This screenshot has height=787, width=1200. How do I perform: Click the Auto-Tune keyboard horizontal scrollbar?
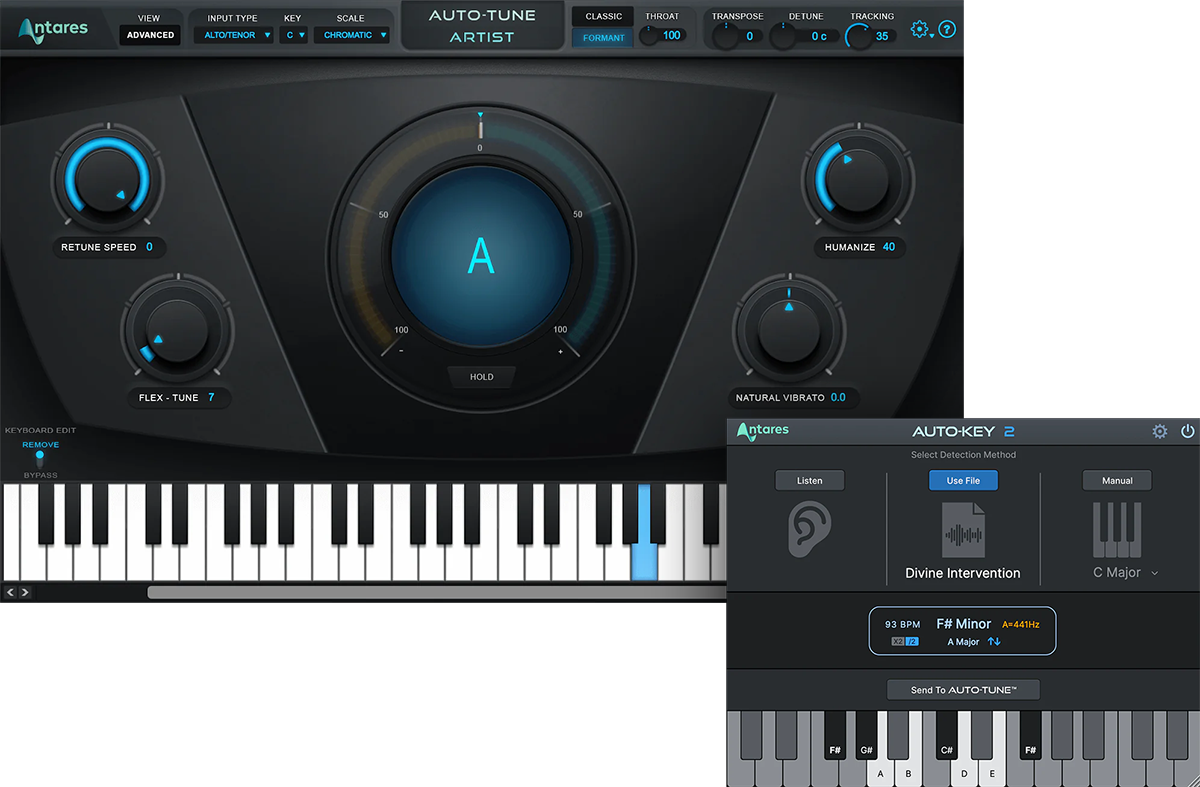[437, 592]
